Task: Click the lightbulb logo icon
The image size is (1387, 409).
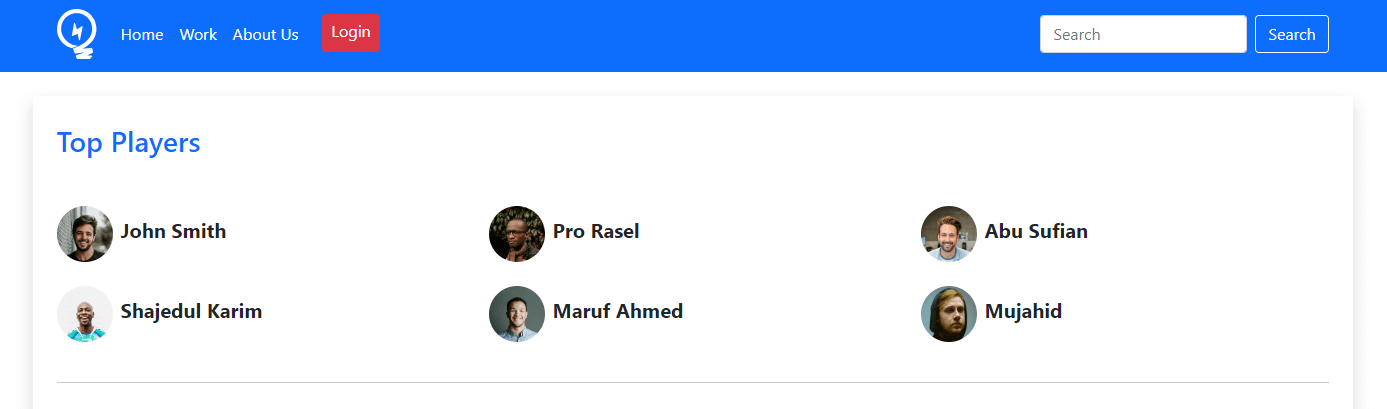Action: 77,35
